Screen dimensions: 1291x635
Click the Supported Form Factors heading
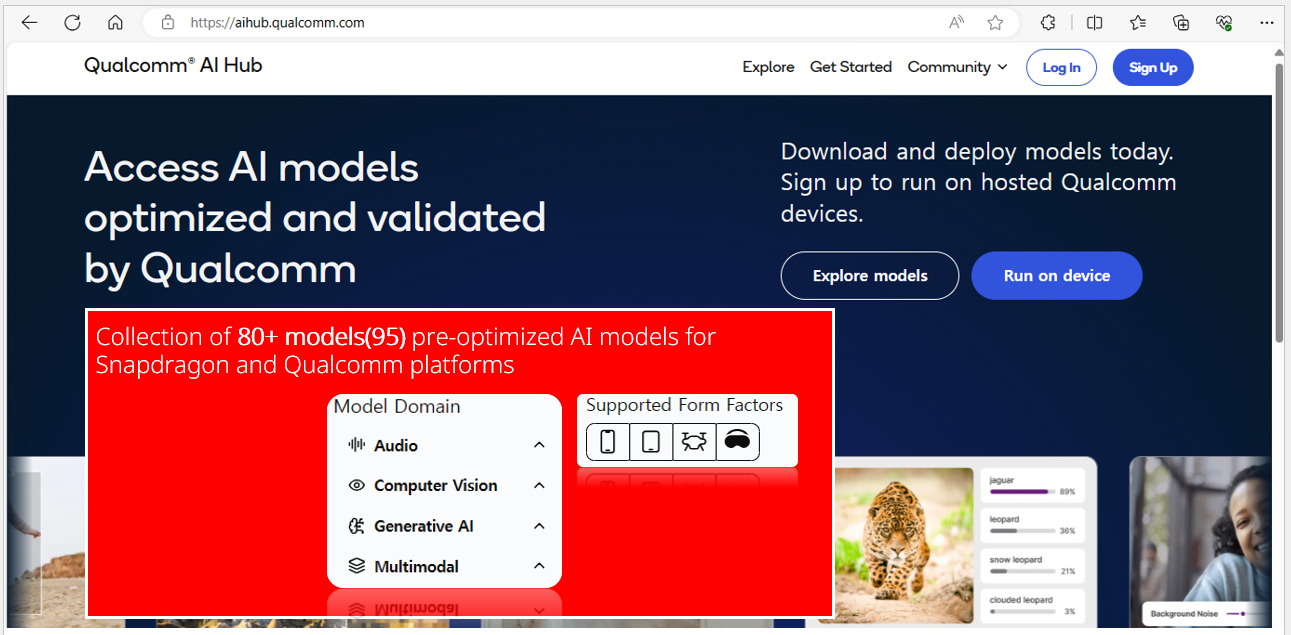(684, 405)
